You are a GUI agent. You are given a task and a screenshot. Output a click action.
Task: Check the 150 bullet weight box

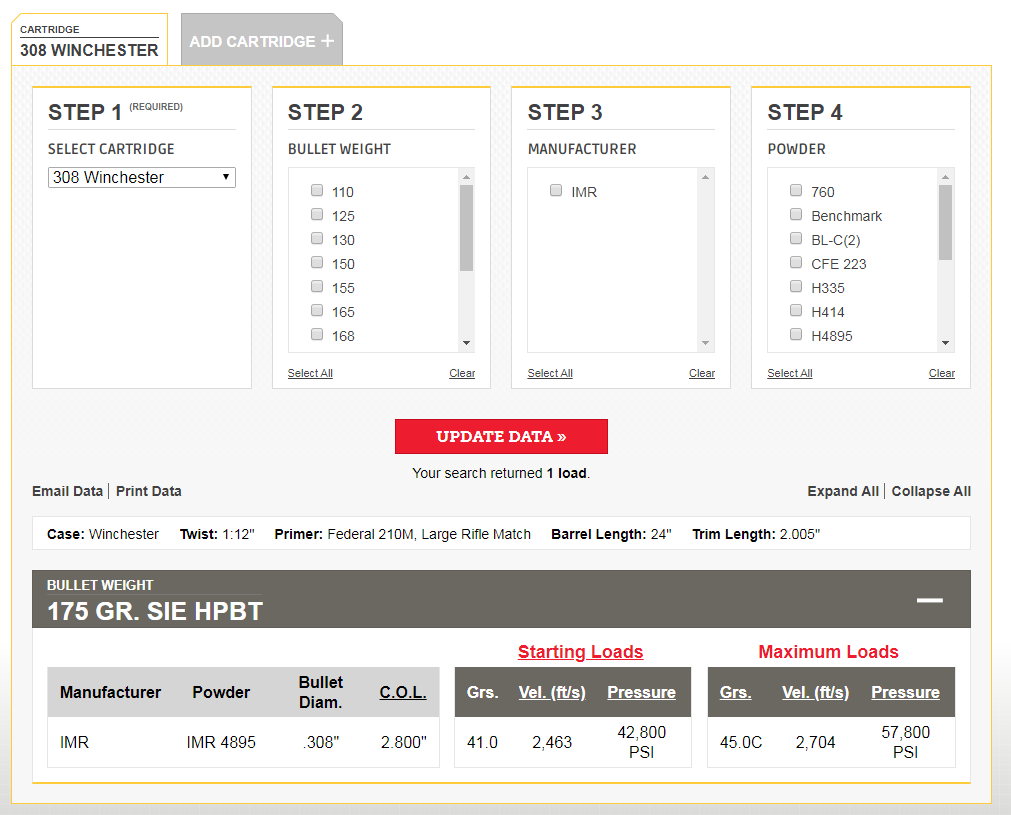(x=317, y=262)
